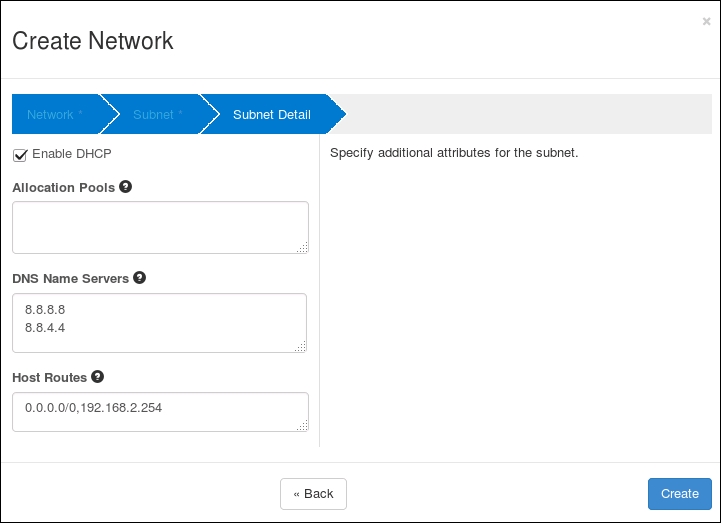
Task: Click into the Host Routes text field
Action: coord(160,410)
